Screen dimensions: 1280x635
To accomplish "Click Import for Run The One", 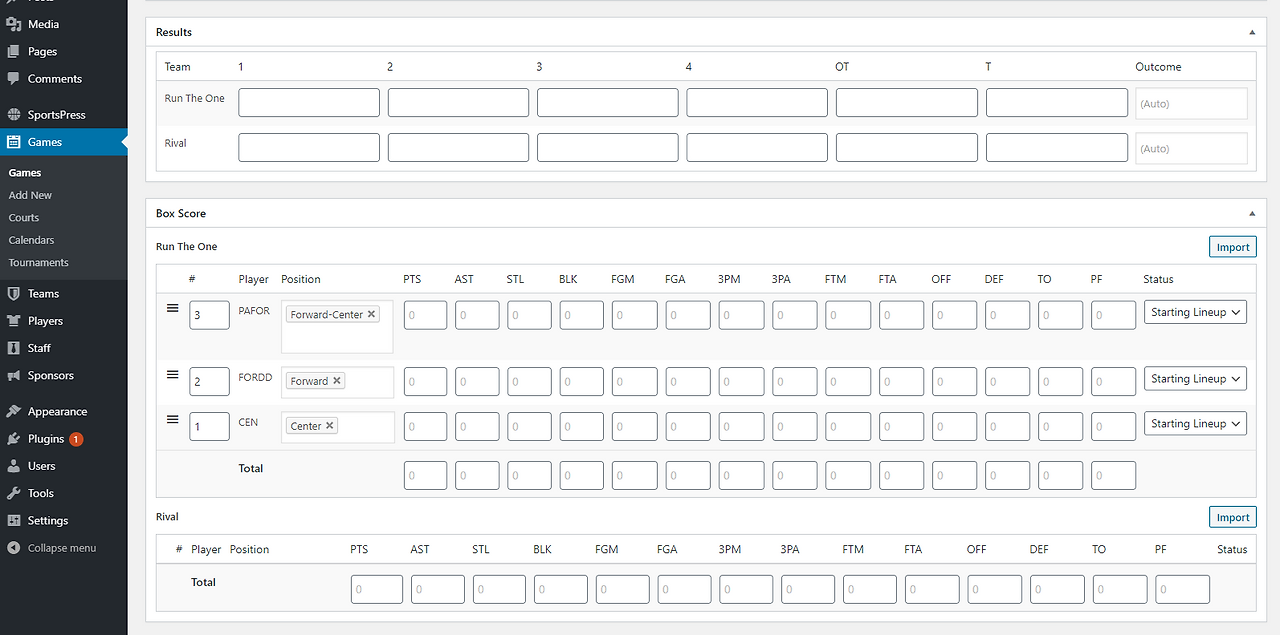I will pyautogui.click(x=1232, y=247).
